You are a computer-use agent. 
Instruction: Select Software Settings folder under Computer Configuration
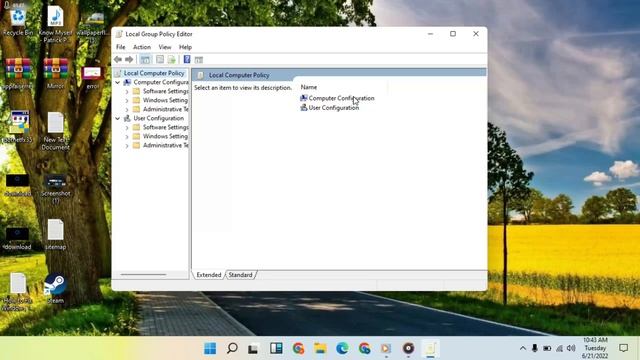(x=165, y=91)
